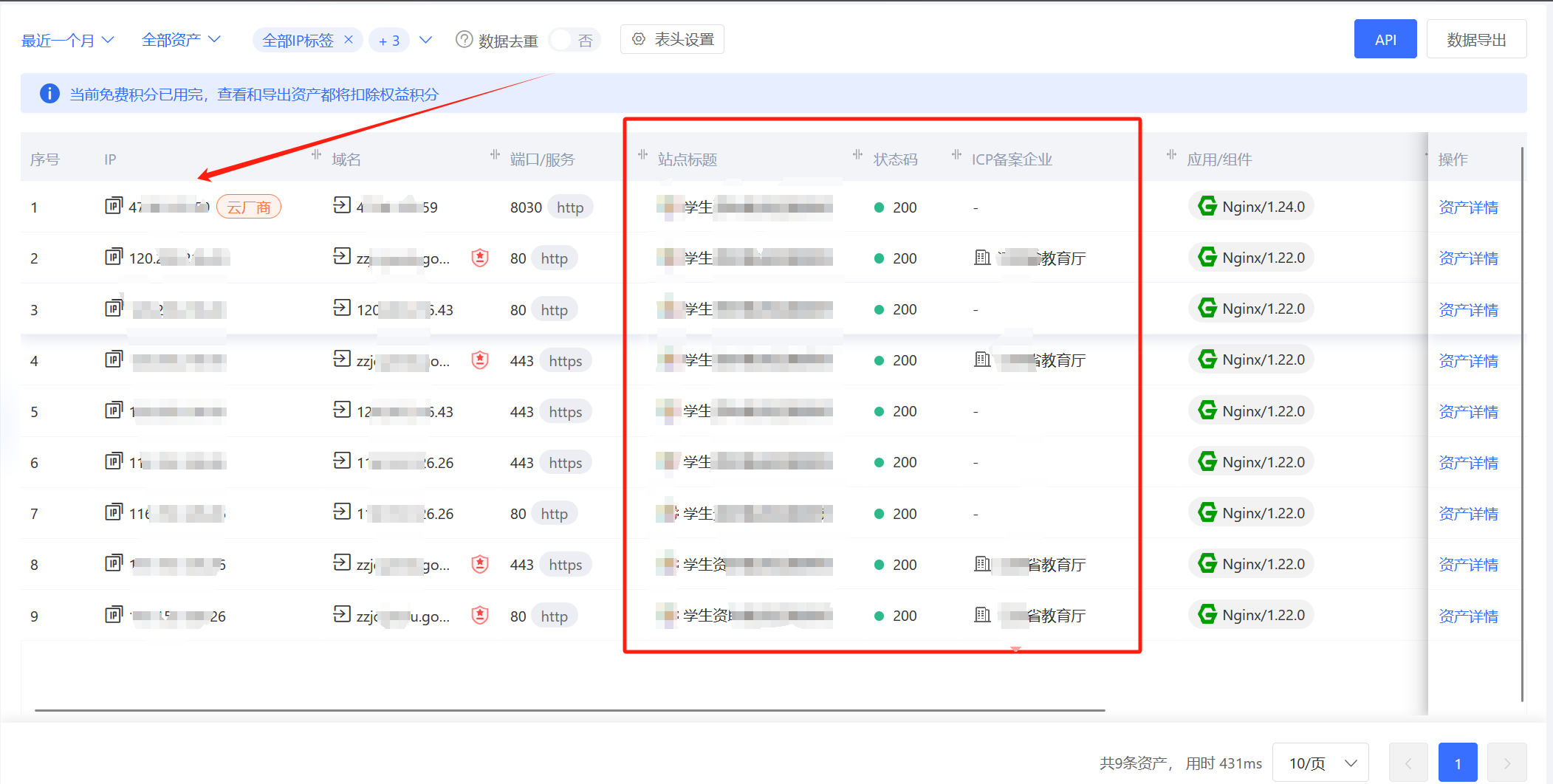Click ICP company building icon in row 2

(x=982, y=258)
